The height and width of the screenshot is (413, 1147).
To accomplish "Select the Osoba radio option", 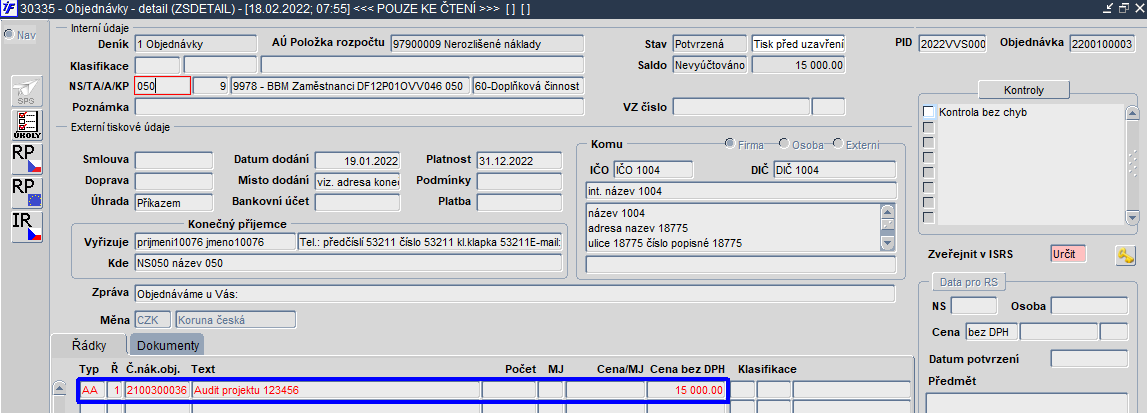I will point(783,144).
